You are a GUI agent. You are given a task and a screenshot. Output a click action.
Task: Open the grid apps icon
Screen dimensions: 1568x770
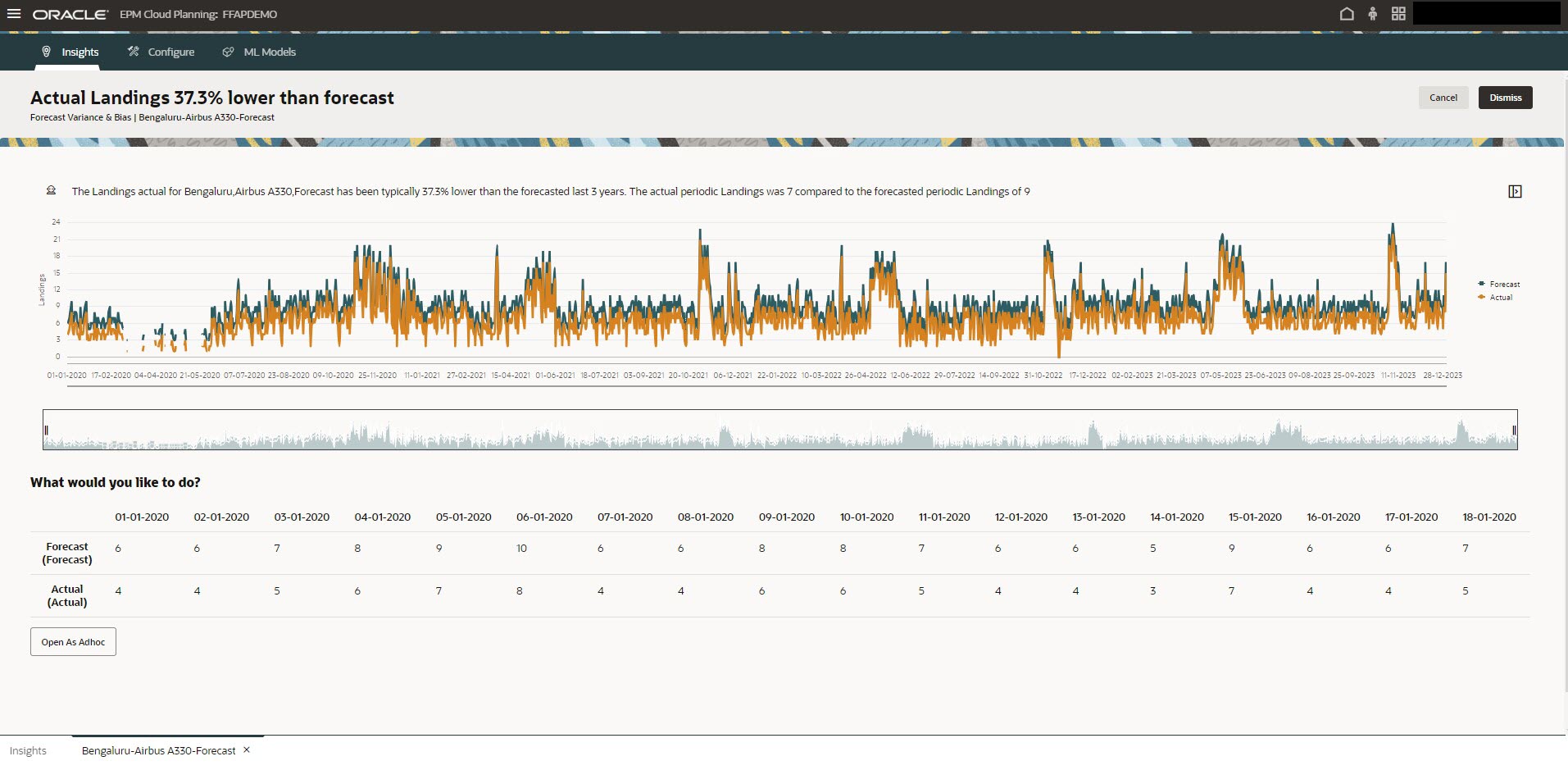click(x=1398, y=14)
